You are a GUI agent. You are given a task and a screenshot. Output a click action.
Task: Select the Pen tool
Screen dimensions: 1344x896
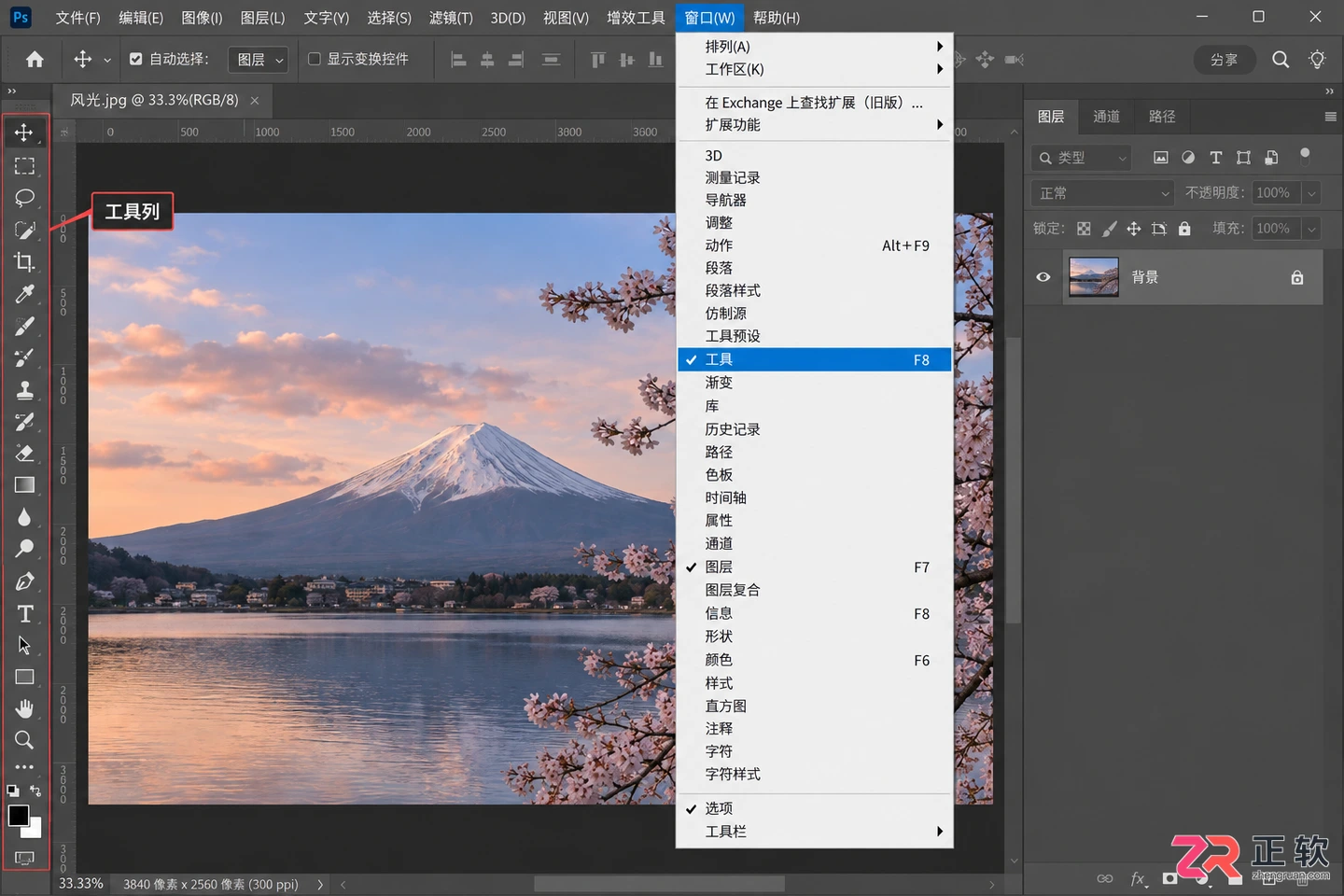click(24, 581)
